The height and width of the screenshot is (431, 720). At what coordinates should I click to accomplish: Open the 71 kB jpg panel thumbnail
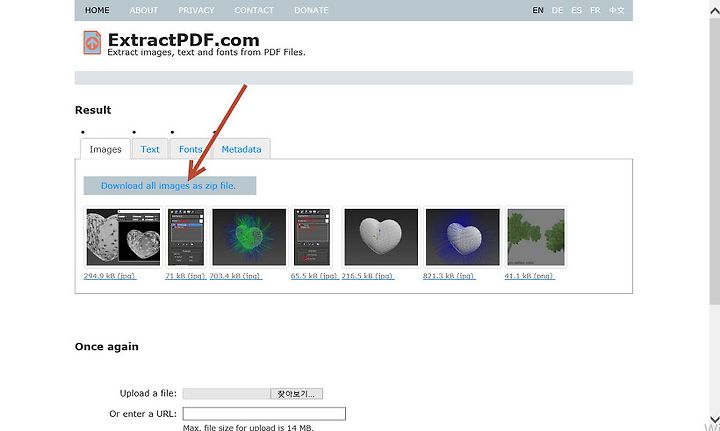[186, 237]
